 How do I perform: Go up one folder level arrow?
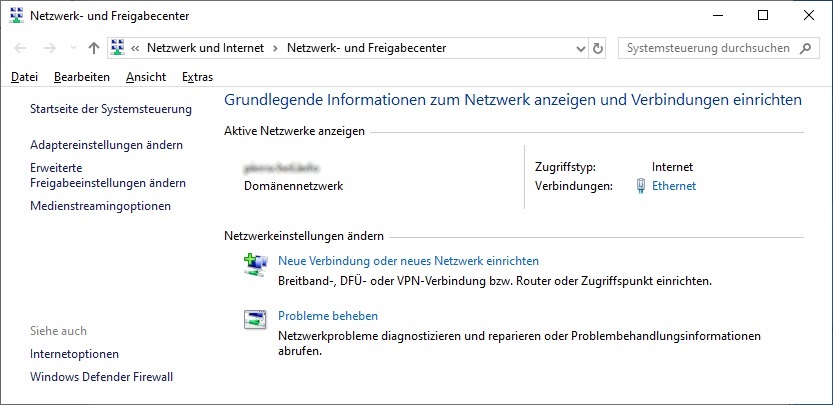[94, 48]
